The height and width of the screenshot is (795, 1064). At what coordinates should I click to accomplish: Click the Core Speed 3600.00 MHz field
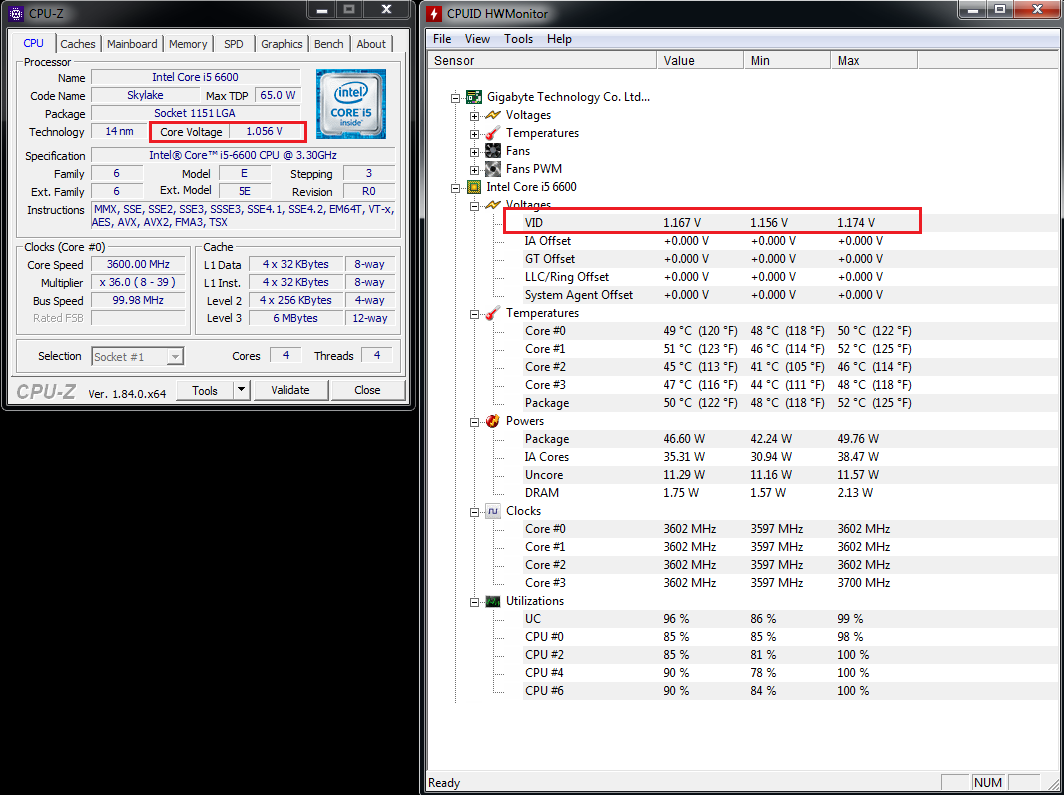pyautogui.click(x=138, y=265)
